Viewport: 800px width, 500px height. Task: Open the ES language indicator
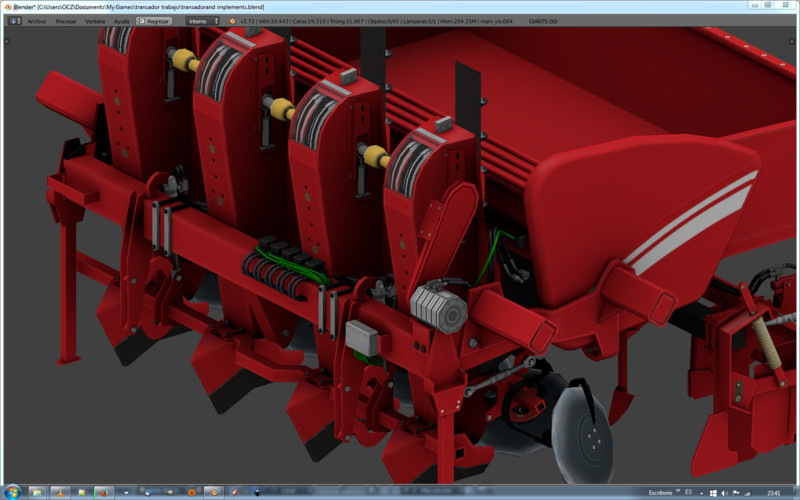click(x=688, y=492)
